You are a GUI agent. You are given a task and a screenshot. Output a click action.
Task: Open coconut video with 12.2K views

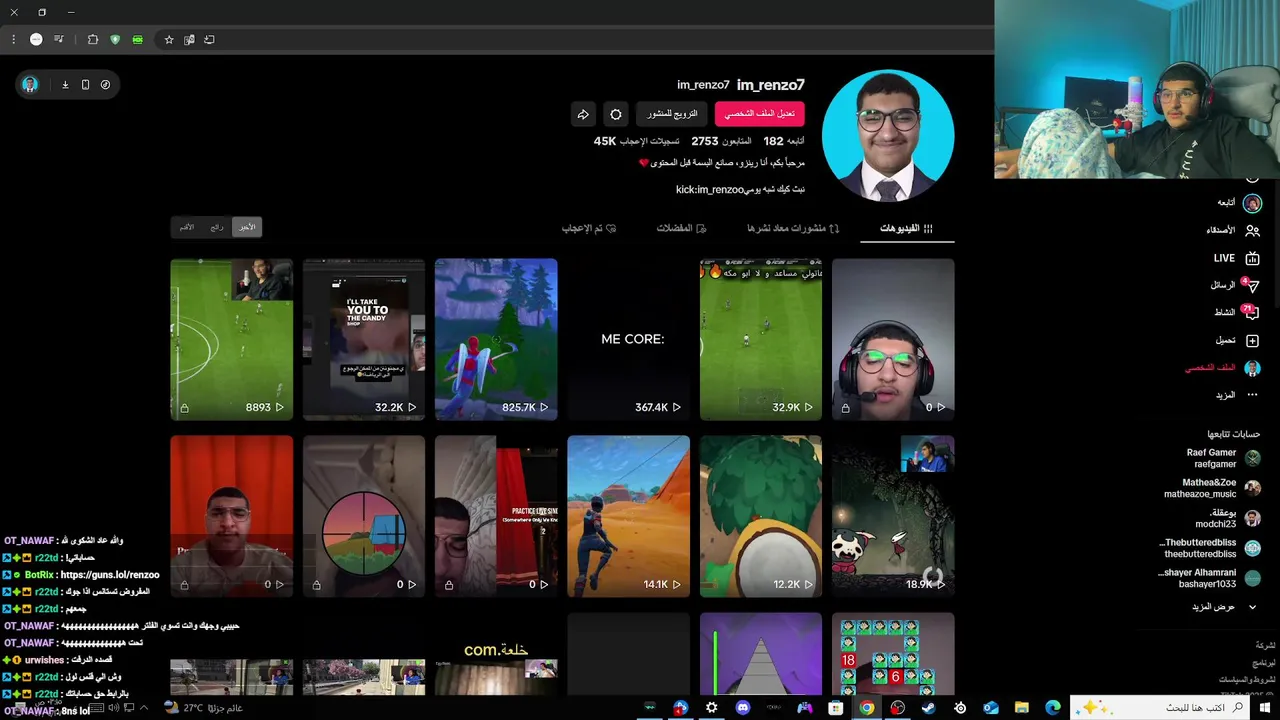point(761,516)
